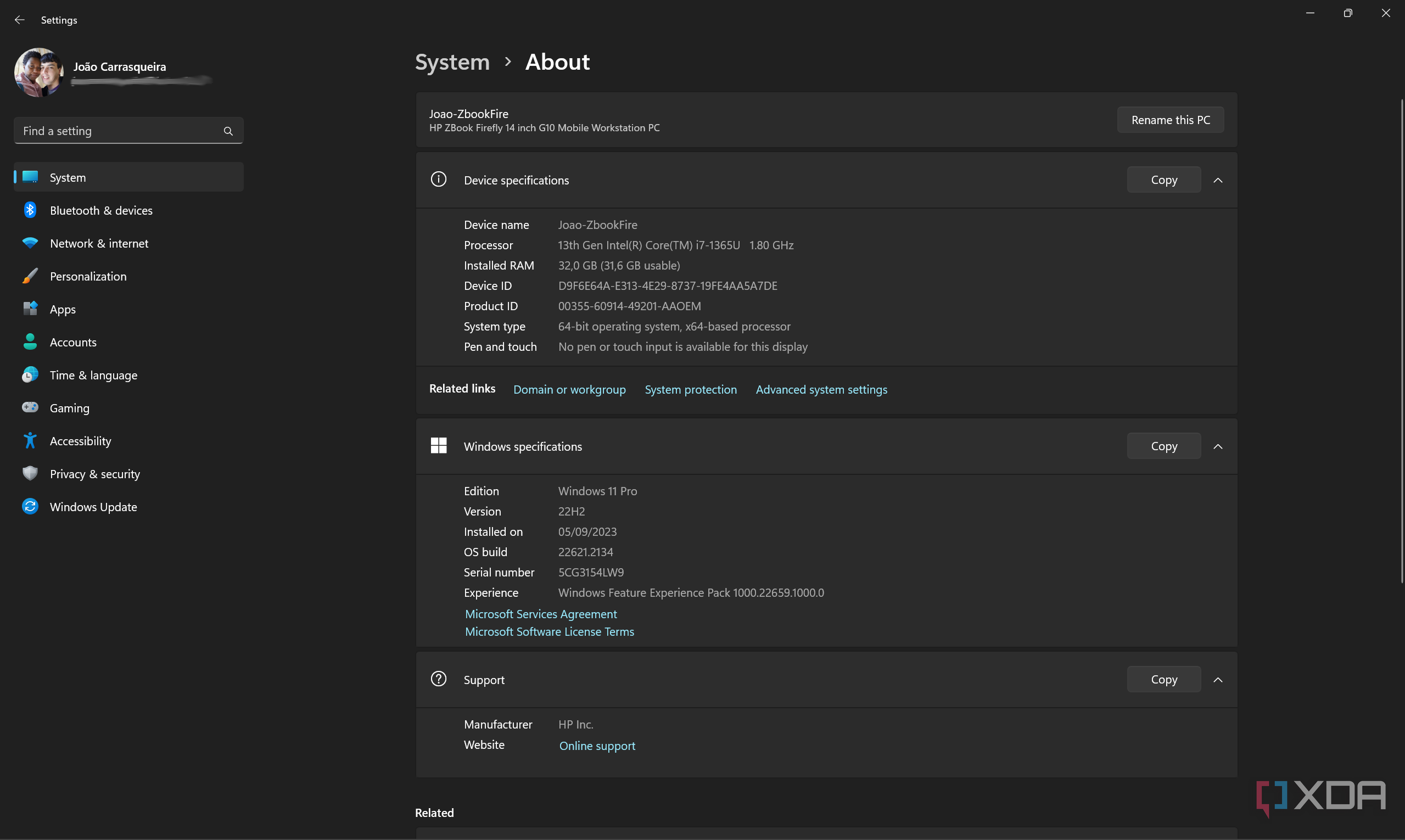1405x840 pixels.
Task: Click the search magnifier icon
Action: [228, 131]
